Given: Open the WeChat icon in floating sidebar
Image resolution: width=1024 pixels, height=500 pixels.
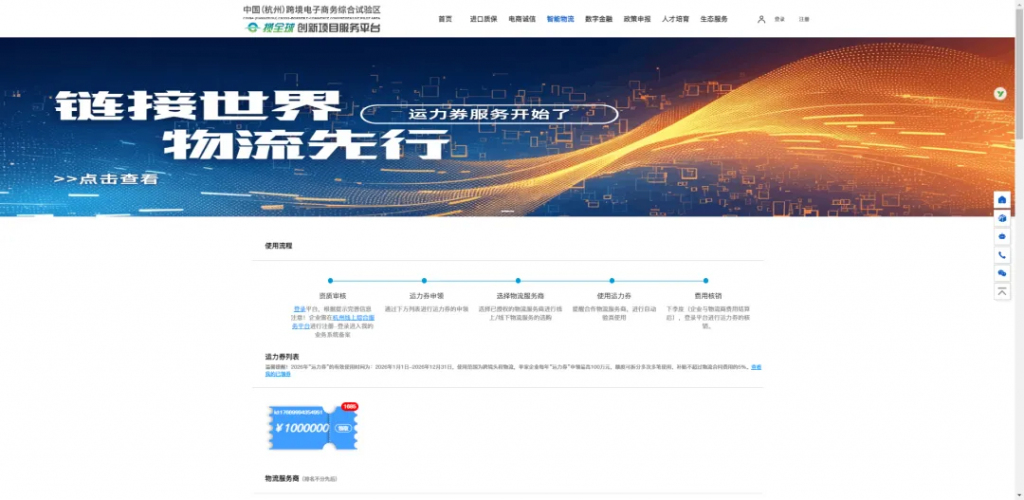Looking at the screenshot, I should (1002, 273).
